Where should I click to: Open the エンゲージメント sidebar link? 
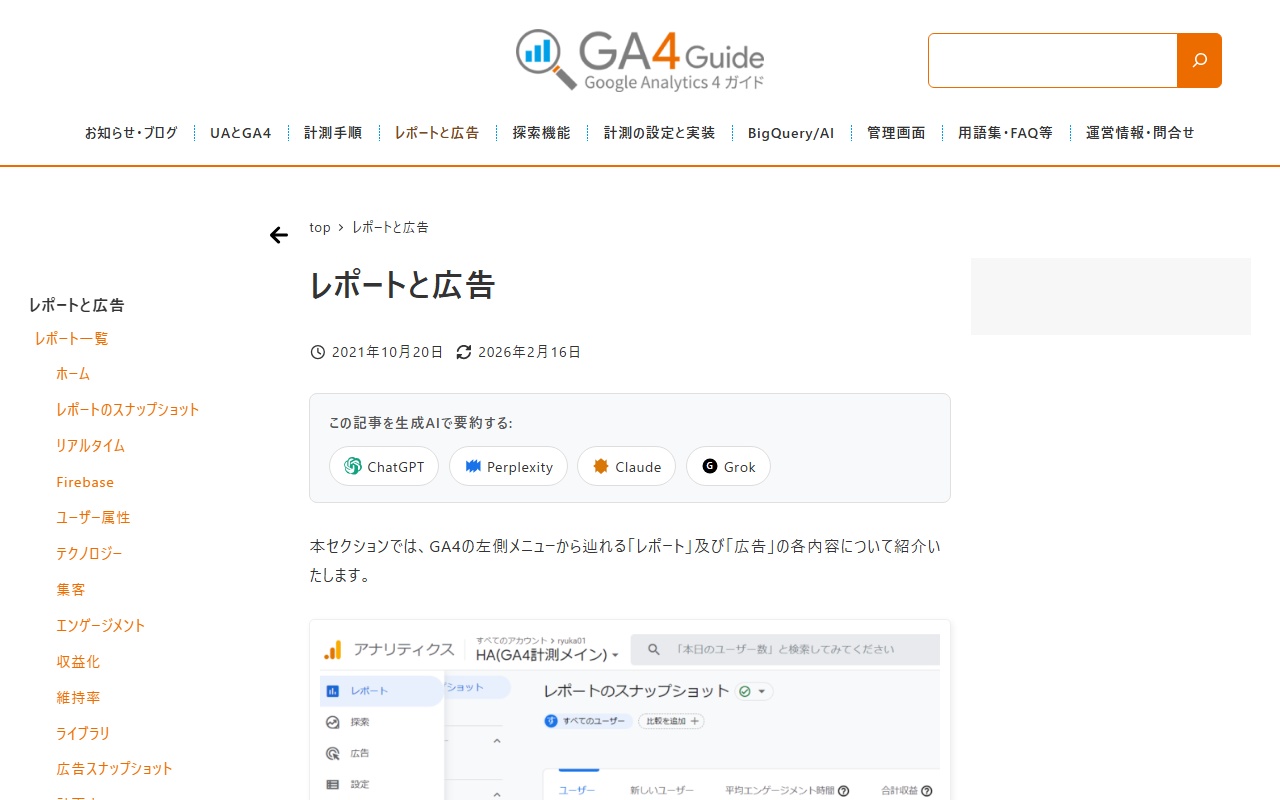coord(101,625)
